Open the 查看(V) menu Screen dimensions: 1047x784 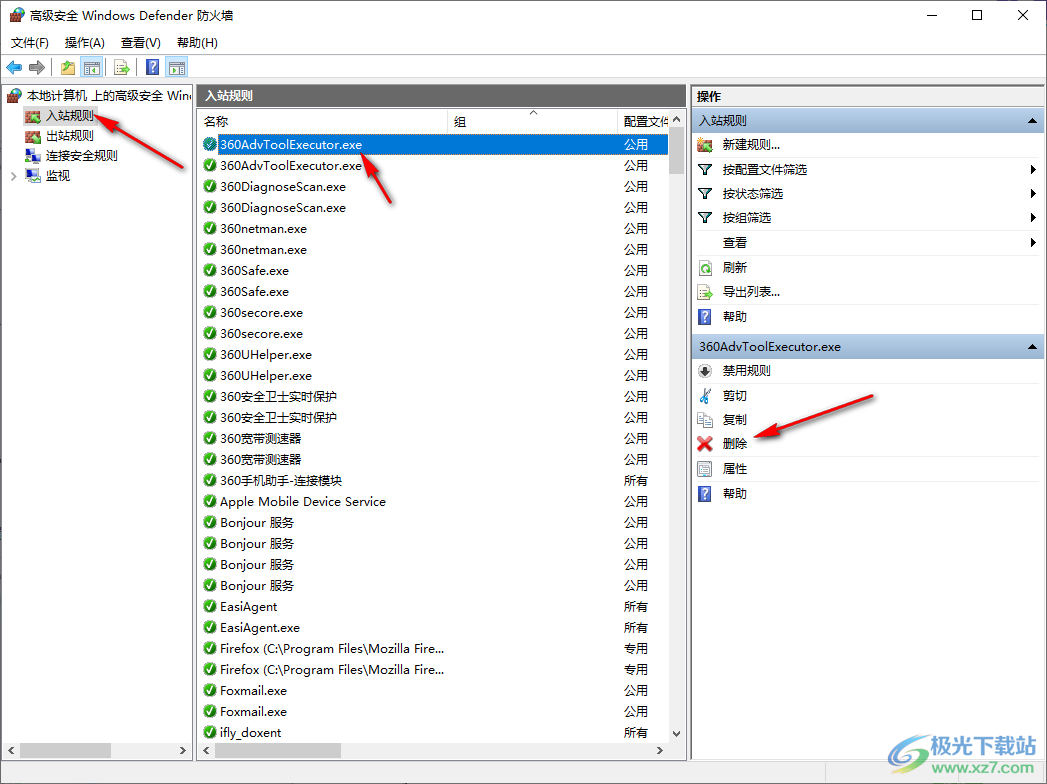click(141, 43)
